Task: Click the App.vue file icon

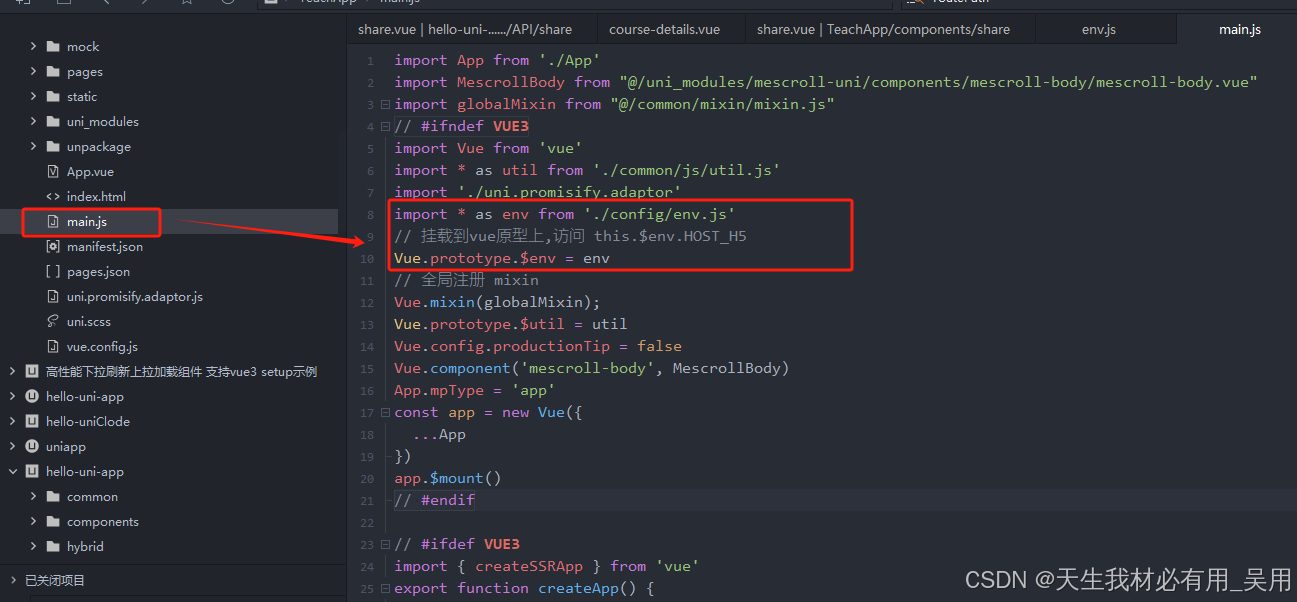Action: click(x=53, y=172)
